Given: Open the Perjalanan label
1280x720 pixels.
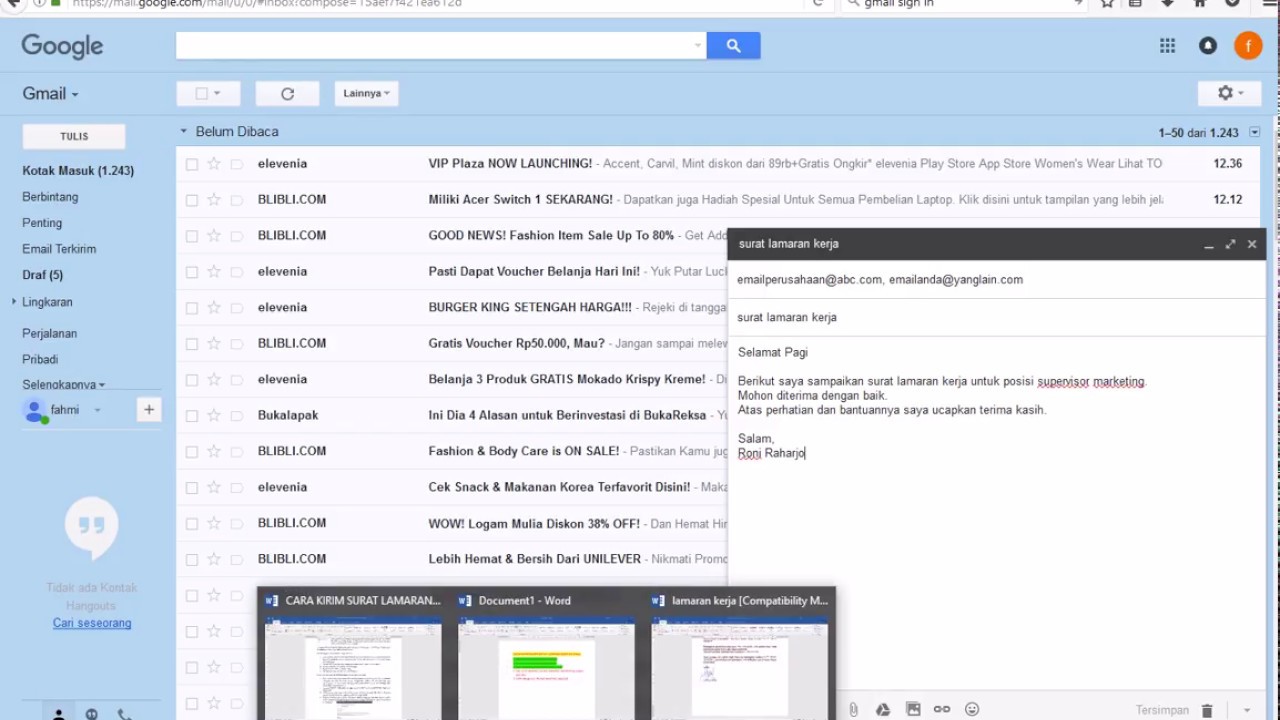Looking at the screenshot, I should point(49,333).
